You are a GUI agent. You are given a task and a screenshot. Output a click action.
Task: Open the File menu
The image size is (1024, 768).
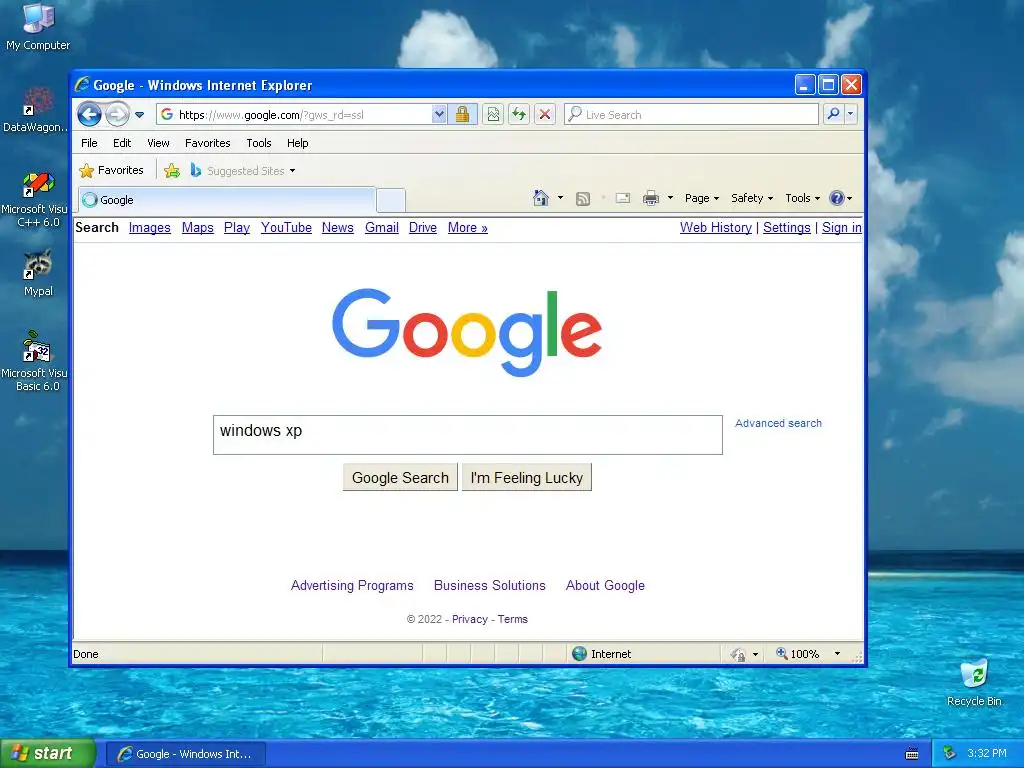pos(89,143)
